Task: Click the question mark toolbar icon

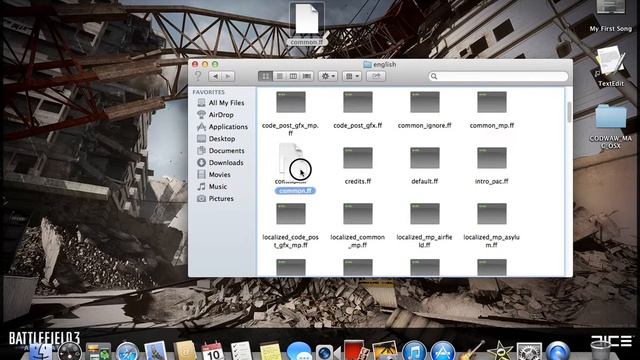Action: (x=198, y=76)
